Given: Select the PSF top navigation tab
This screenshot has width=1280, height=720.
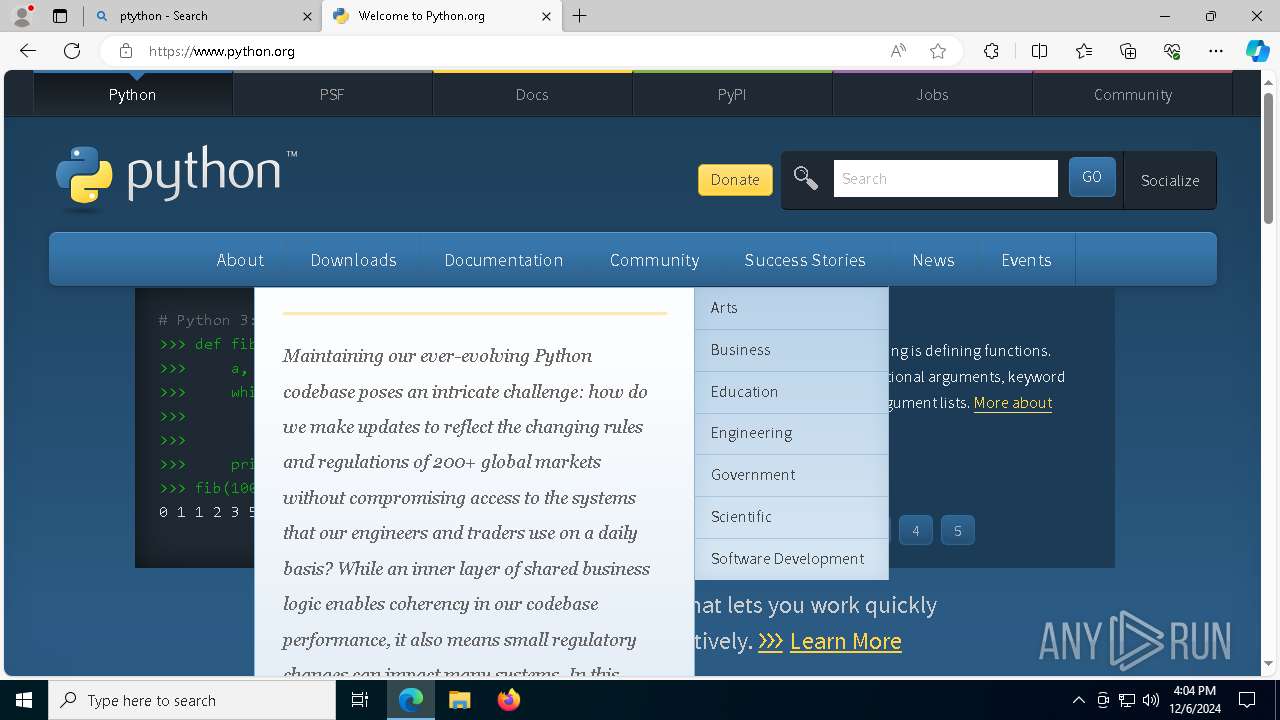Looking at the screenshot, I should [x=332, y=94].
